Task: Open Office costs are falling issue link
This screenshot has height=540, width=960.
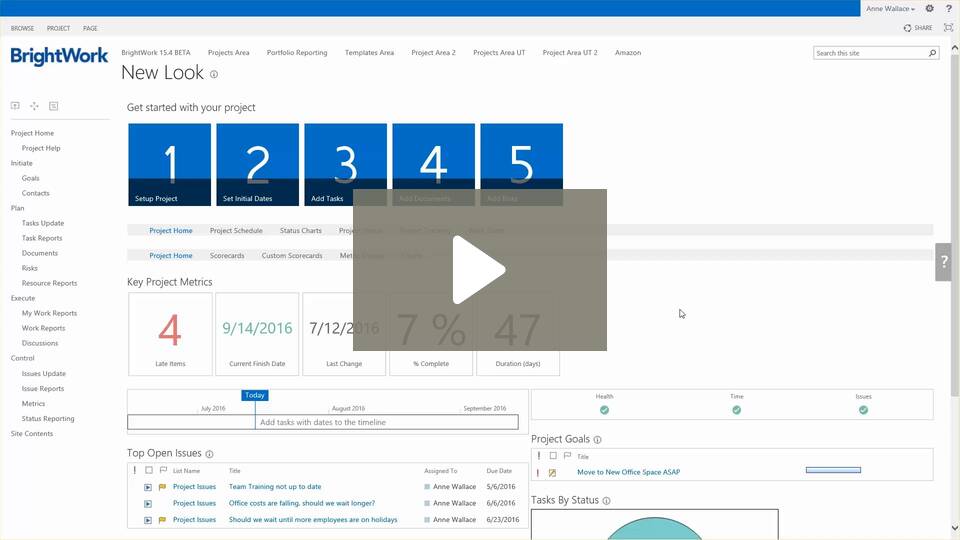Action: coord(302,503)
